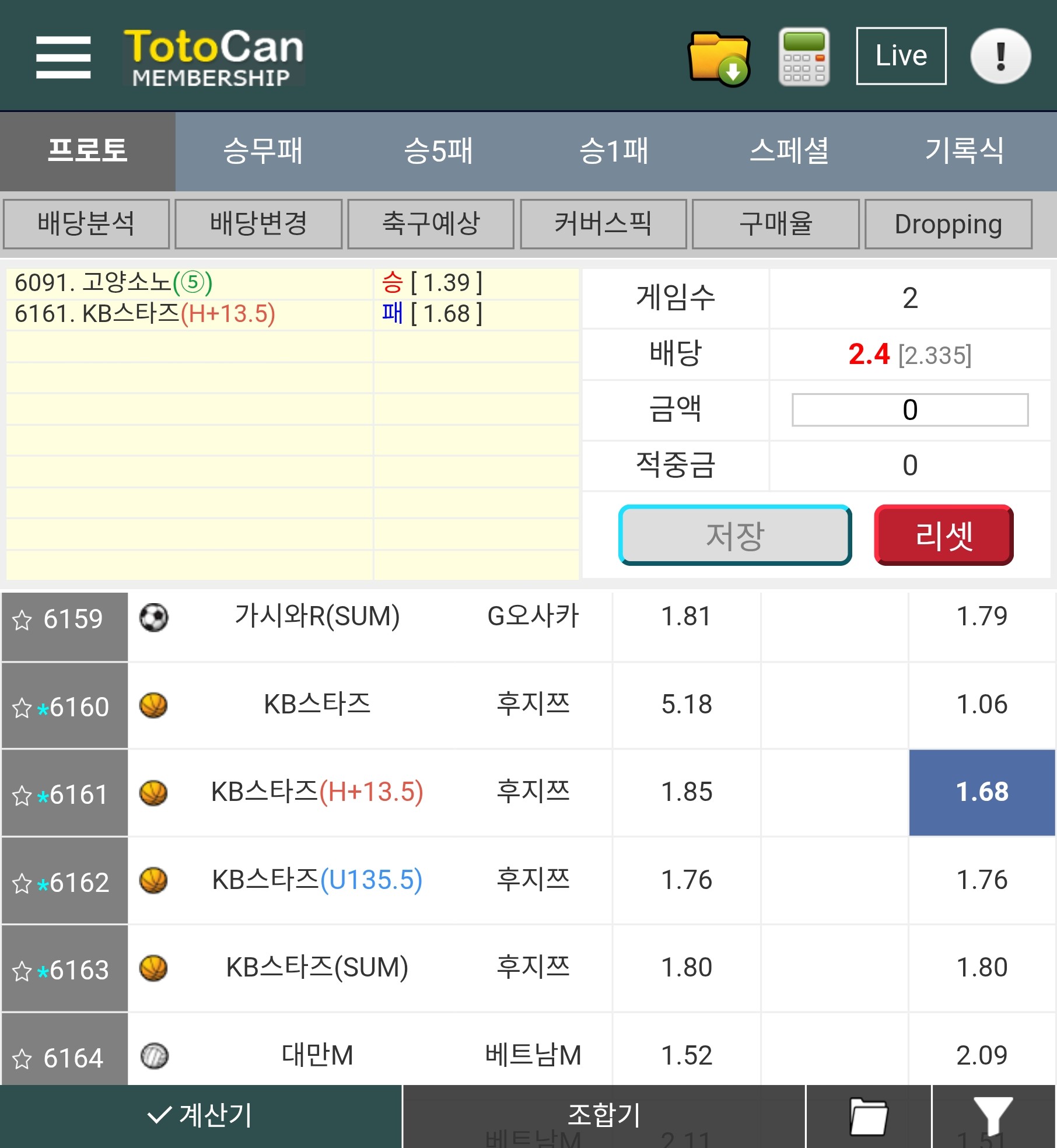Open the calculator icon in header

pos(804,57)
